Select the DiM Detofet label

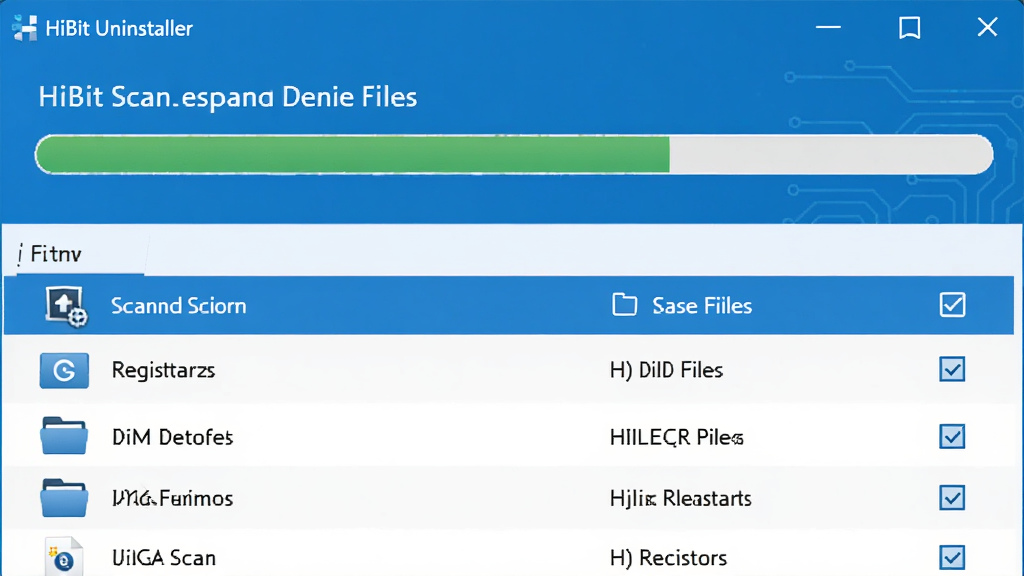coord(172,437)
